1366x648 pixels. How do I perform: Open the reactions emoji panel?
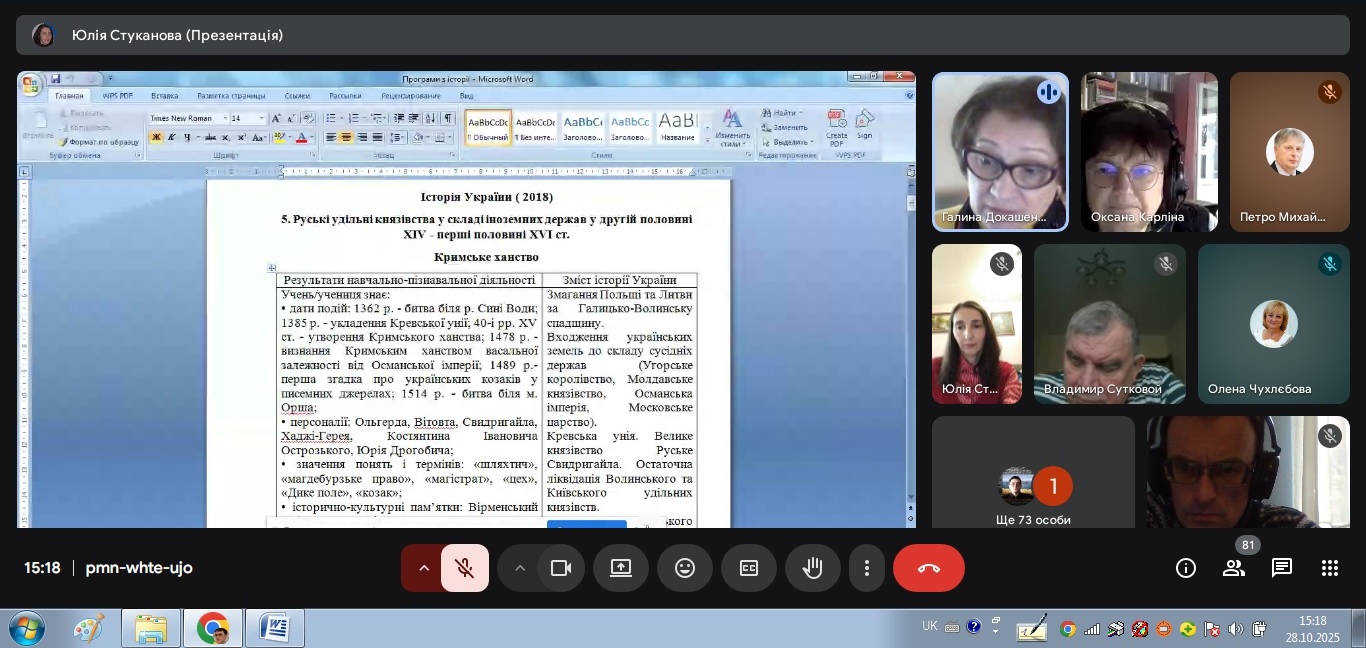click(685, 568)
